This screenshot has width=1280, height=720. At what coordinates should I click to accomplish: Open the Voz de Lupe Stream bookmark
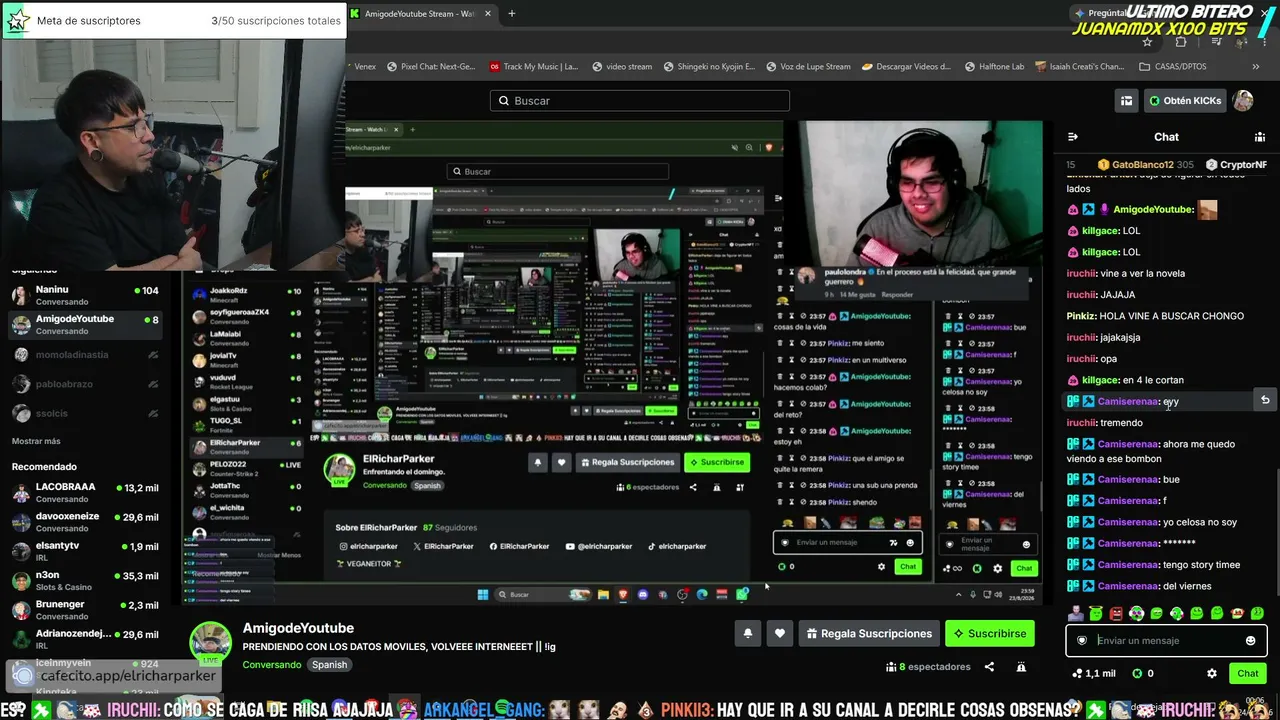808,67
